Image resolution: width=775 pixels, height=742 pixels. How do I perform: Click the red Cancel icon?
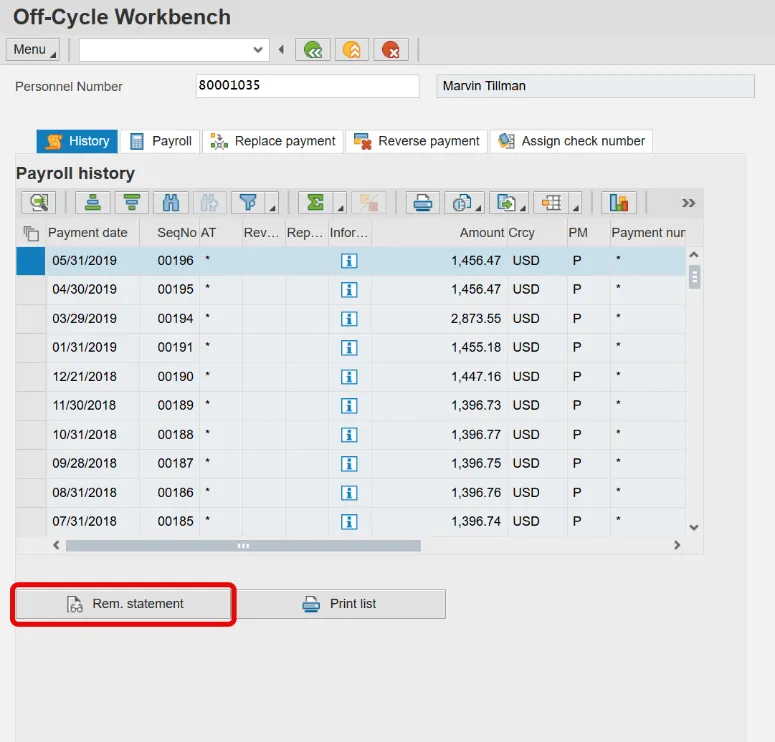[x=391, y=49]
